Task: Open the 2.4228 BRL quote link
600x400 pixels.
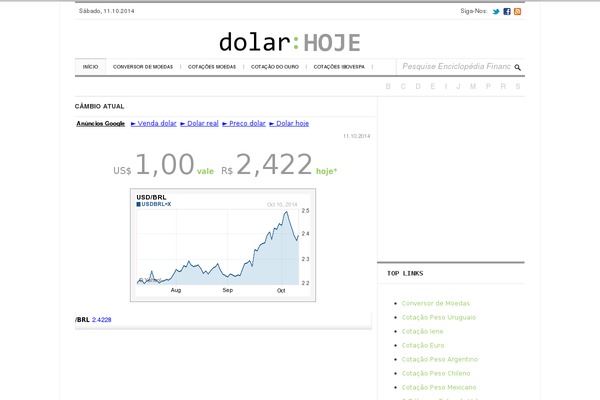Action: point(101,319)
